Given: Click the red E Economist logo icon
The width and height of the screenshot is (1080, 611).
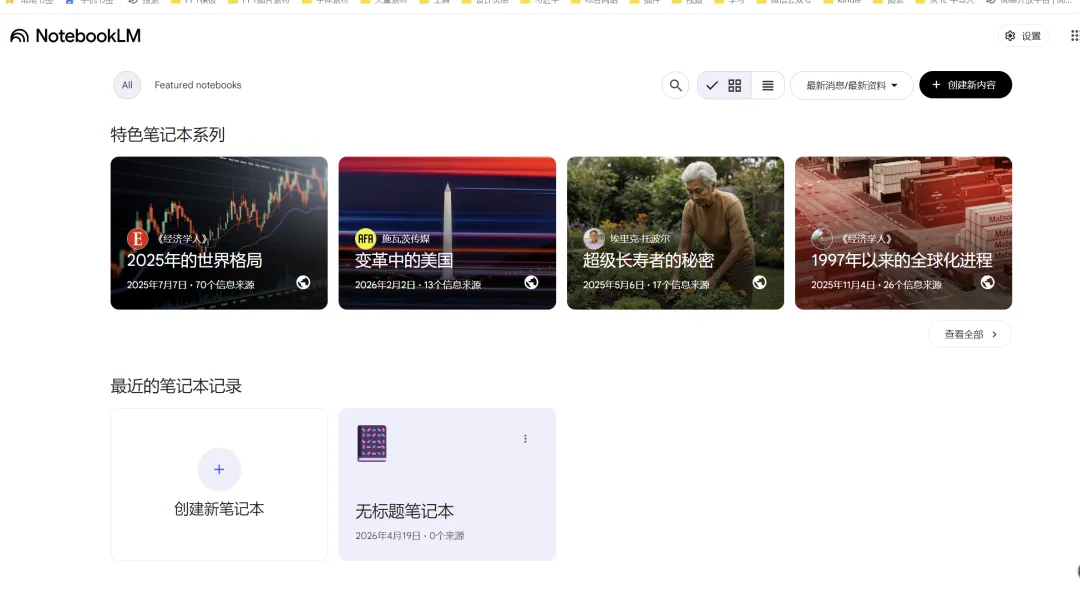Looking at the screenshot, I should [x=138, y=239].
